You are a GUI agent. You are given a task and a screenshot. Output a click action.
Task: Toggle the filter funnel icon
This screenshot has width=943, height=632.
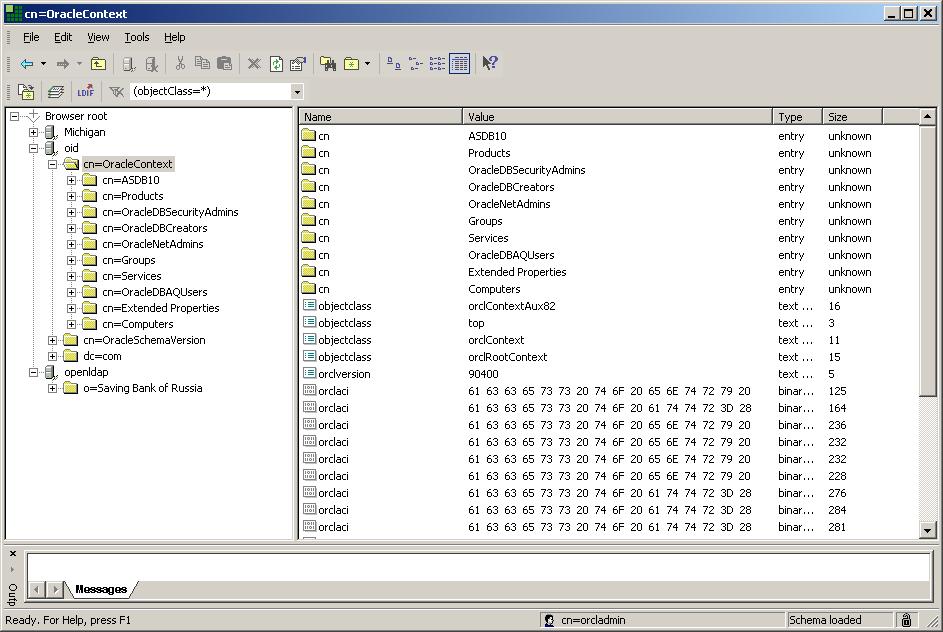(x=116, y=91)
